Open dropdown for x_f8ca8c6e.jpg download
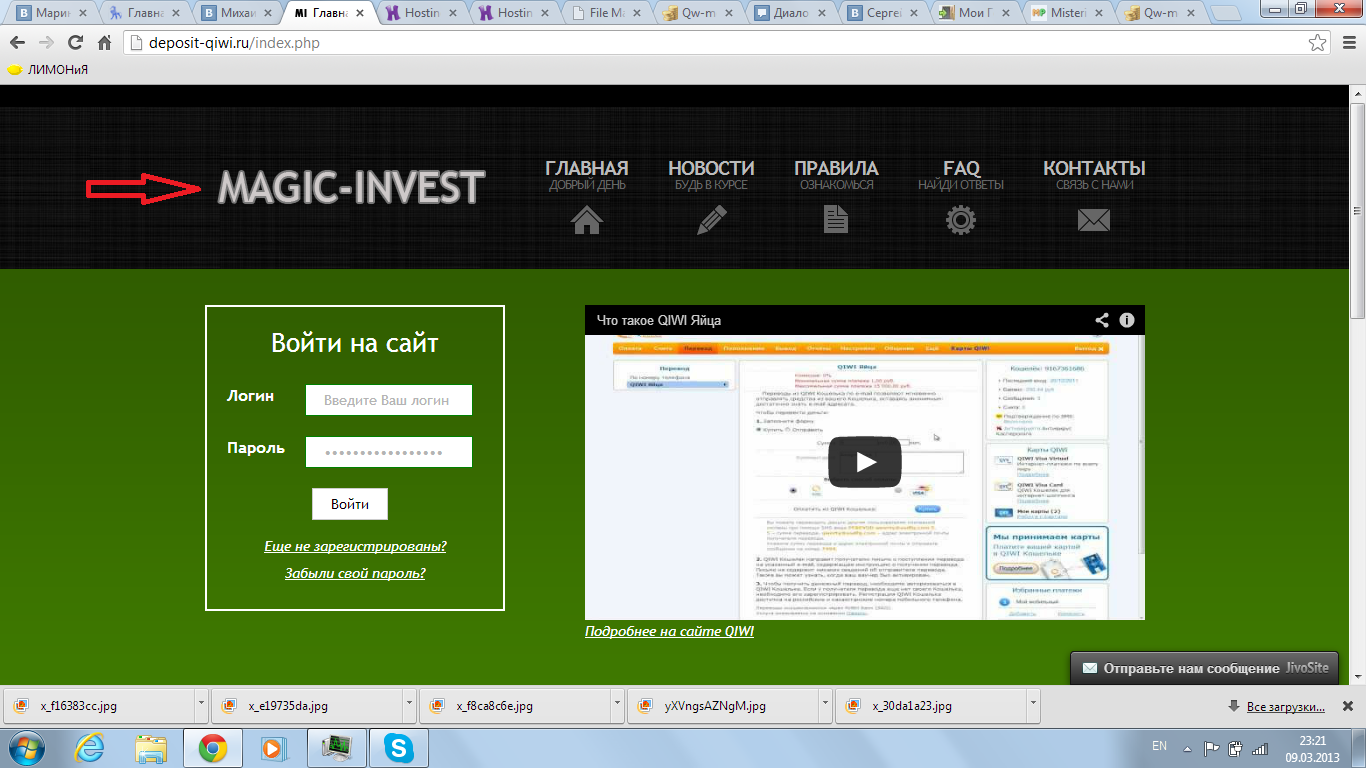The height and width of the screenshot is (768, 1366). (x=617, y=705)
